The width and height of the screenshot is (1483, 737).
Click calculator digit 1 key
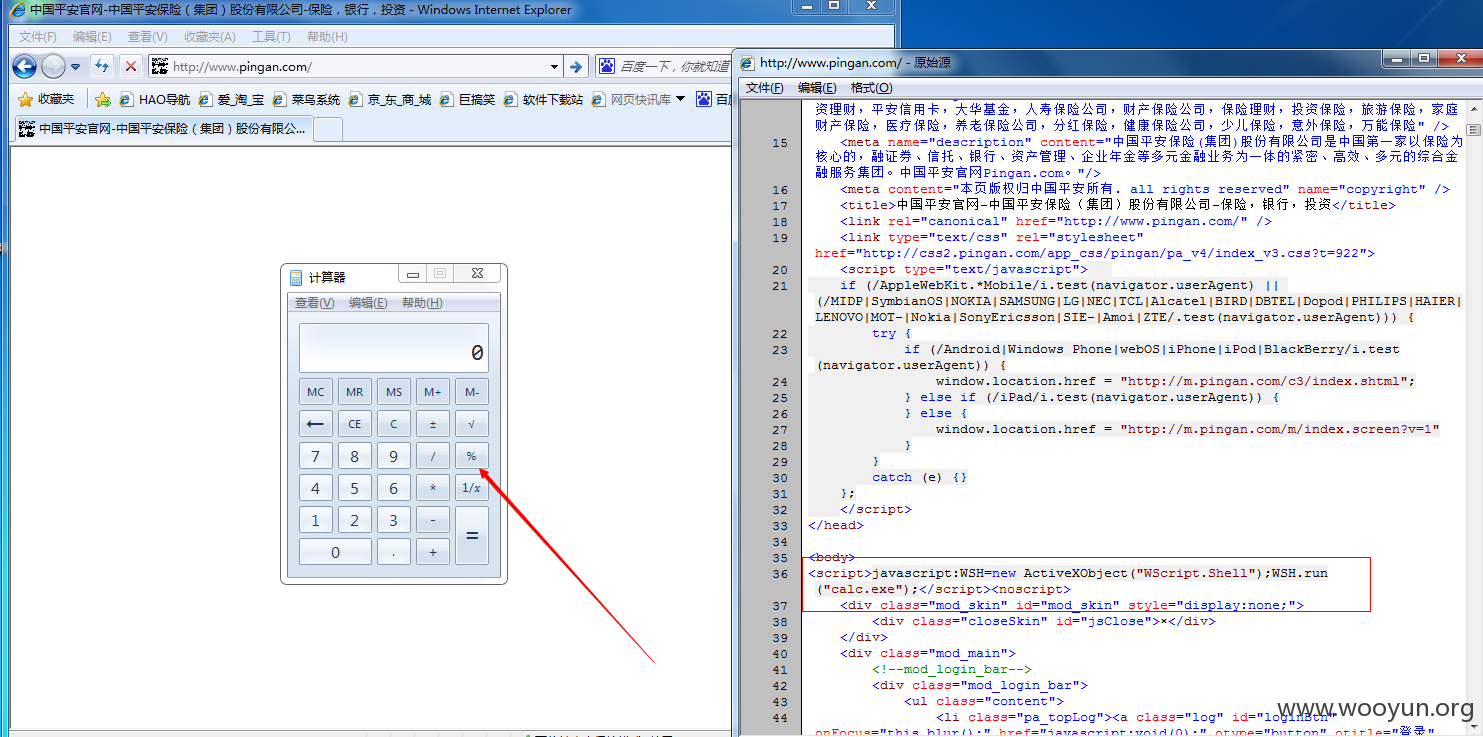[316, 520]
